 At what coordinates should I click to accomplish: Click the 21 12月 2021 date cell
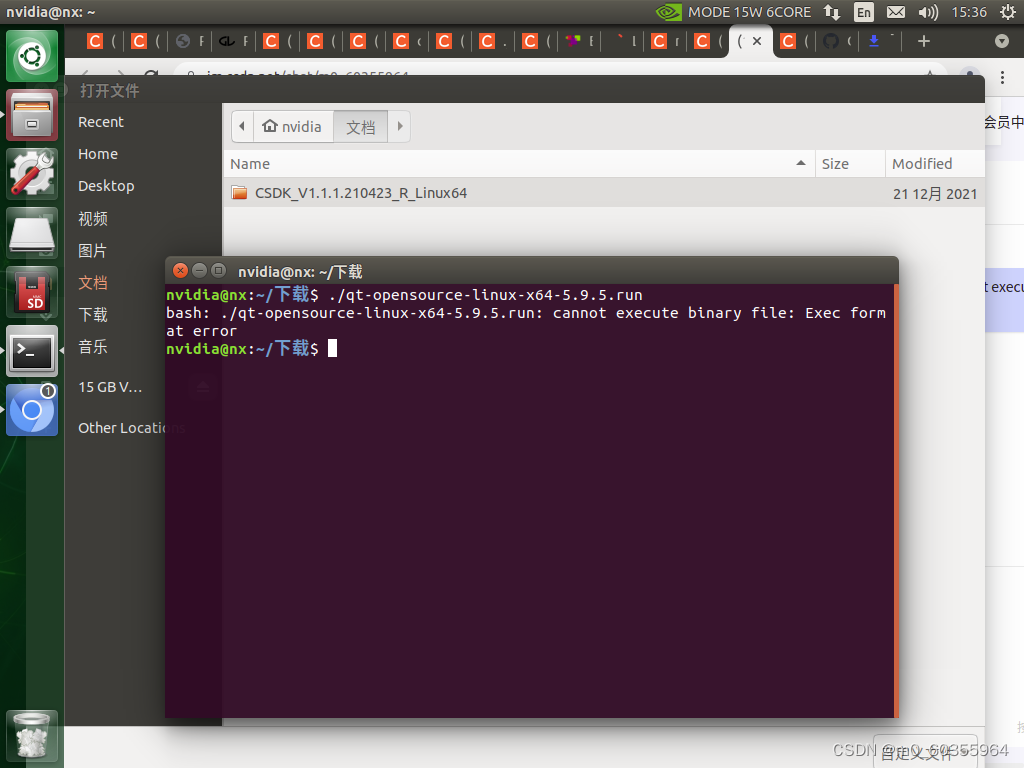[x=935, y=194]
